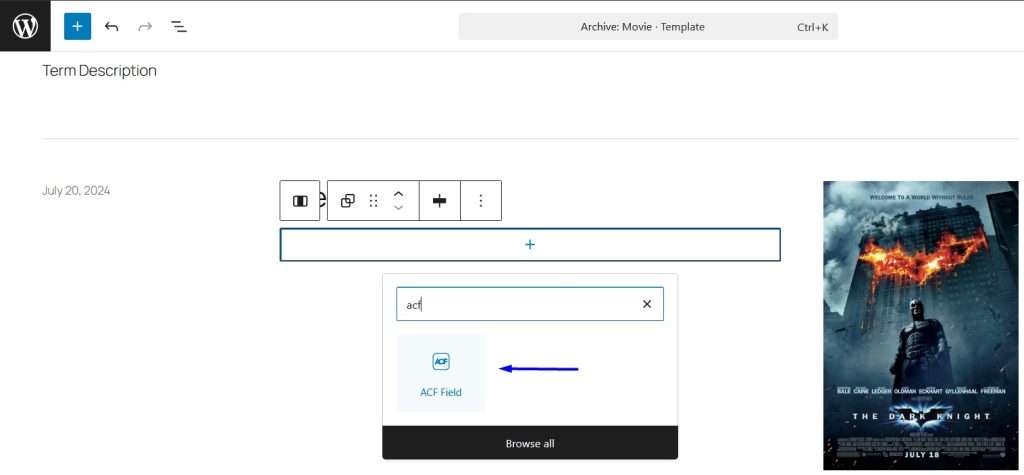Image resolution: width=1024 pixels, height=475 pixels.
Task: Open block options three-dot menu
Action: [x=480, y=201]
